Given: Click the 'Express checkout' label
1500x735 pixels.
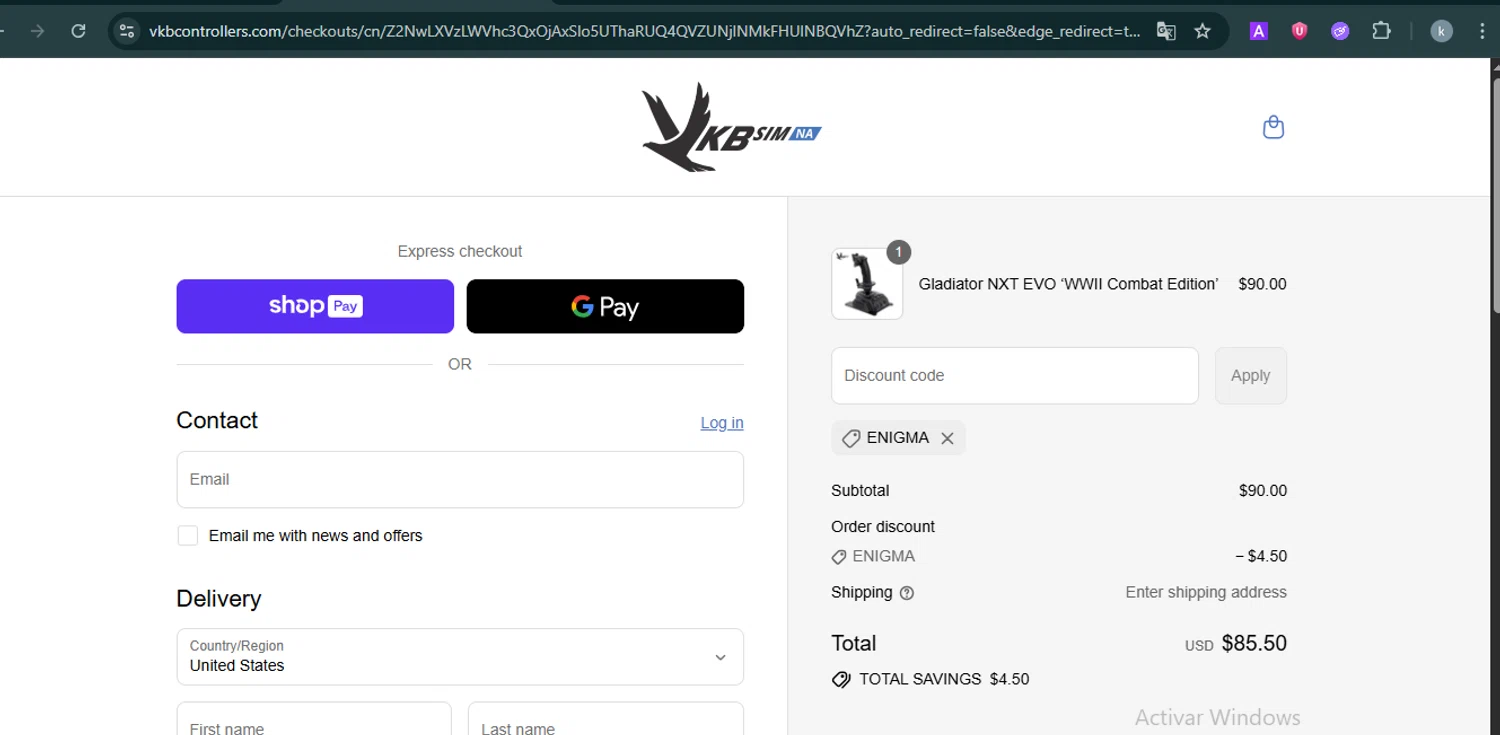Looking at the screenshot, I should 460,251.
